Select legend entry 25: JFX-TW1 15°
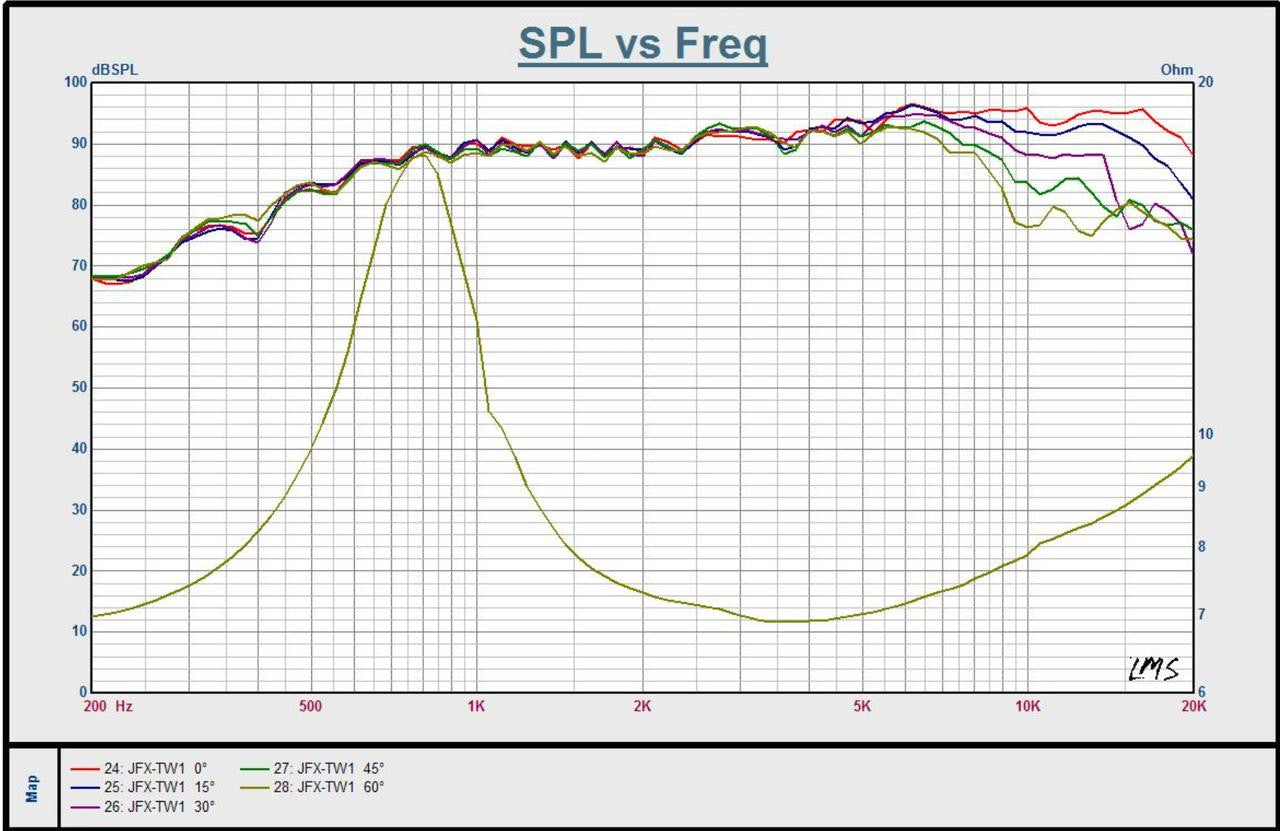The image size is (1280, 831). tap(155, 787)
